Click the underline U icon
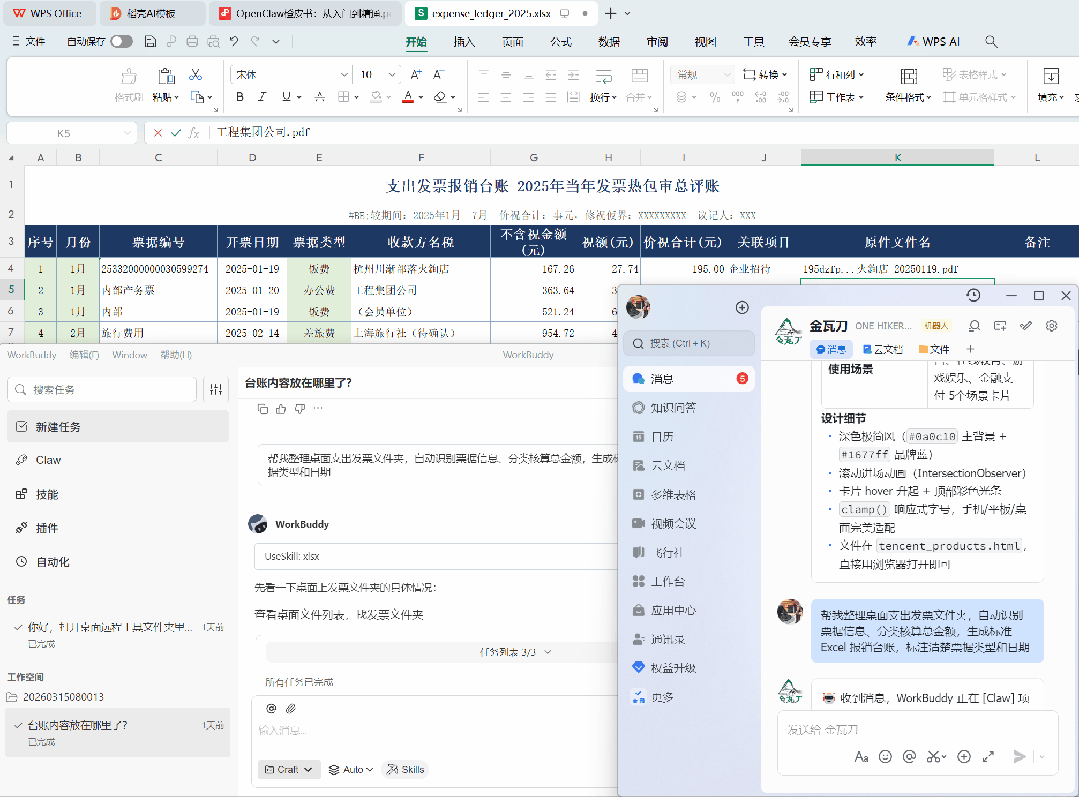The width and height of the screenshot is (1079, 797). (286, 97)
